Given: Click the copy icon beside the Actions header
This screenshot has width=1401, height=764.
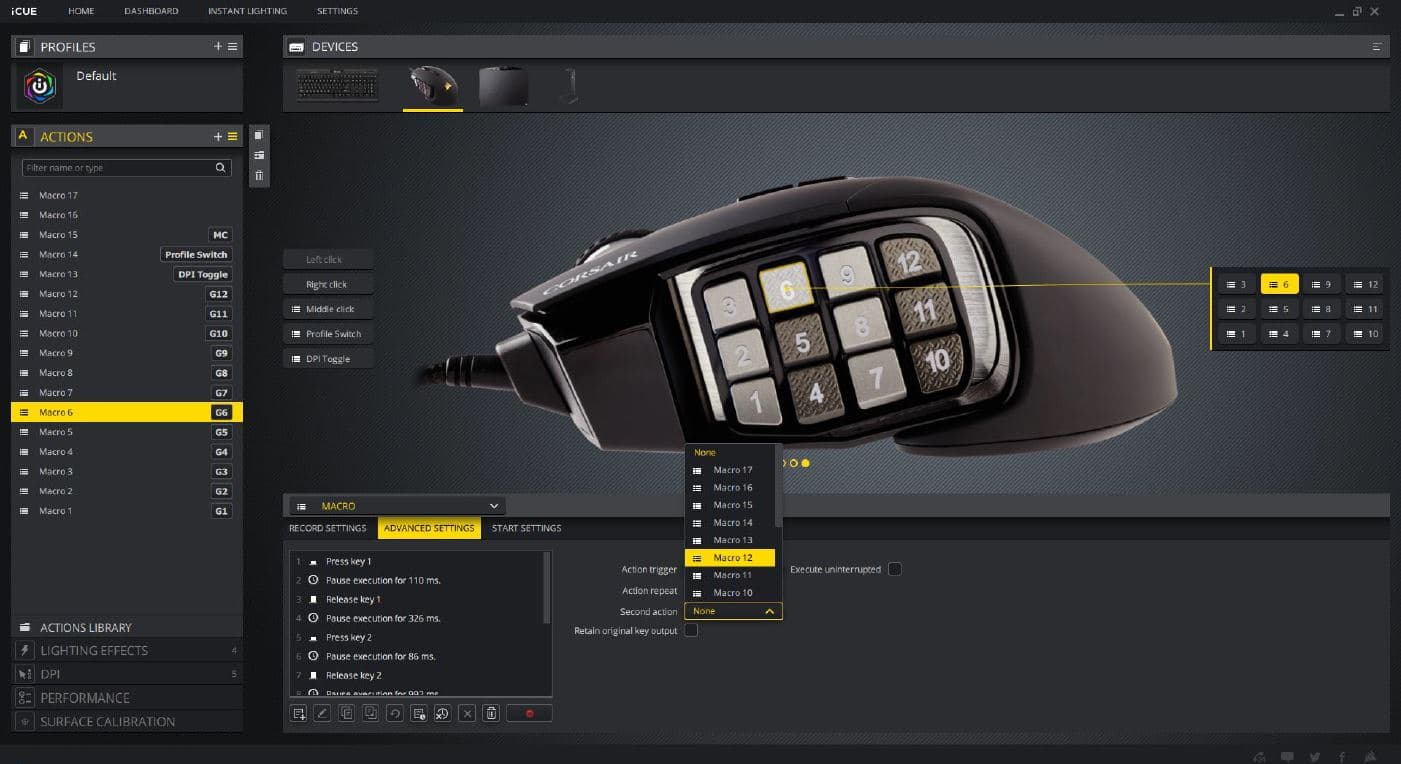Looking at the screenshot, I should pos(259,135).
